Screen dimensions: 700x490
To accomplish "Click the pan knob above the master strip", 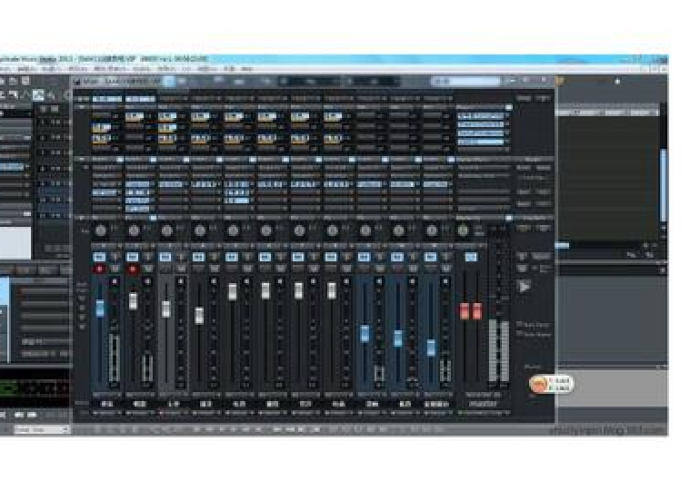I will pos(463,231).
